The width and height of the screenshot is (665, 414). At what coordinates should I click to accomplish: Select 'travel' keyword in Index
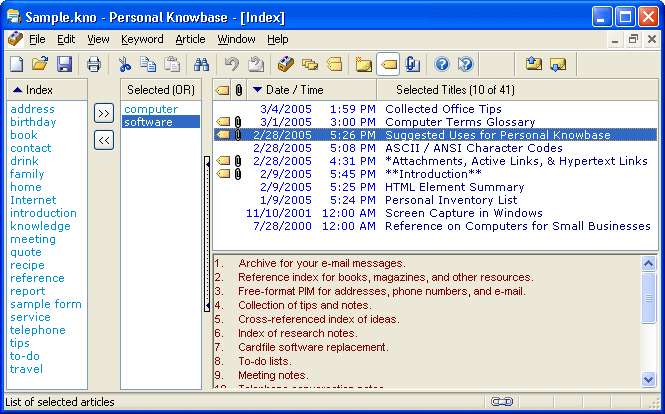click(x=26, y=369)
